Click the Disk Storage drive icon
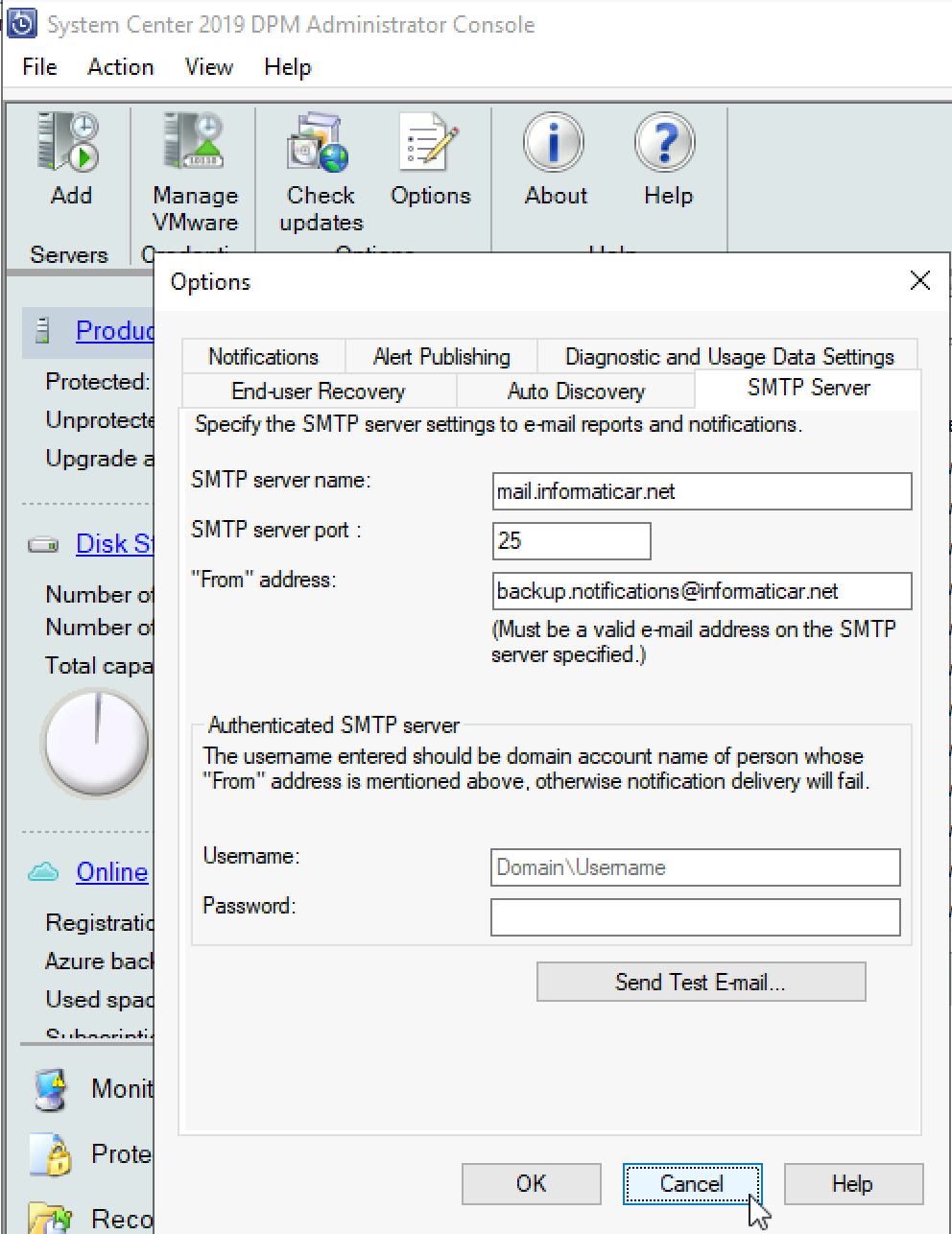 point(43,545)
